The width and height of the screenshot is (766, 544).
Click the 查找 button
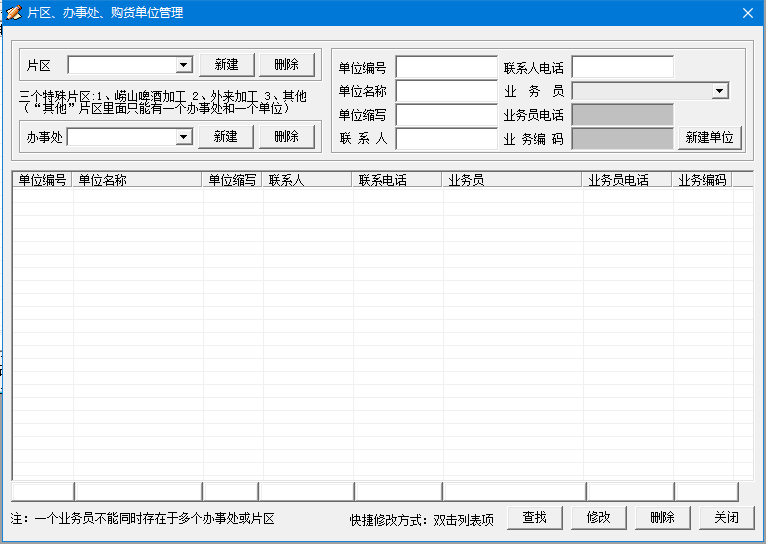535,517
